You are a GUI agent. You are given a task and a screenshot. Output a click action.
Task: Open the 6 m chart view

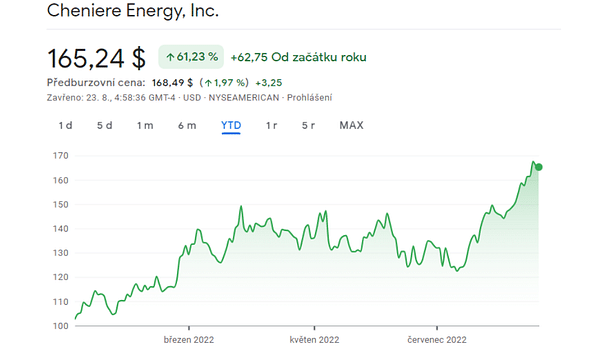click(x=187, y=125)
